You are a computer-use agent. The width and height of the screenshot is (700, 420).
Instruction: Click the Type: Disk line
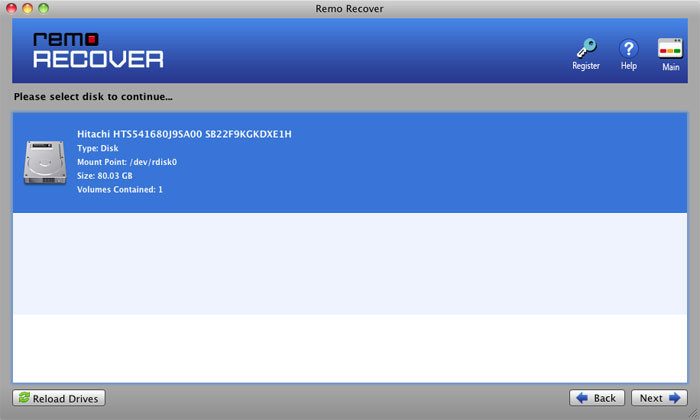coord(97,148)
